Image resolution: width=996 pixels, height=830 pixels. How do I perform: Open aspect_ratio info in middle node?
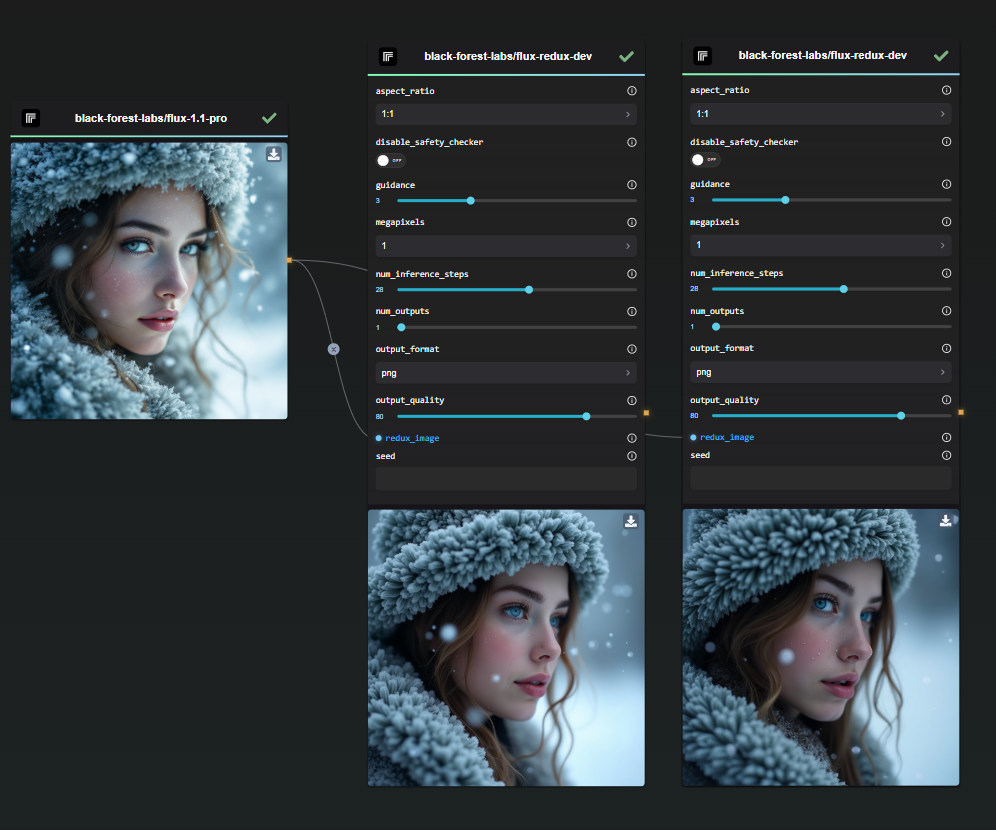click(631, 91)
